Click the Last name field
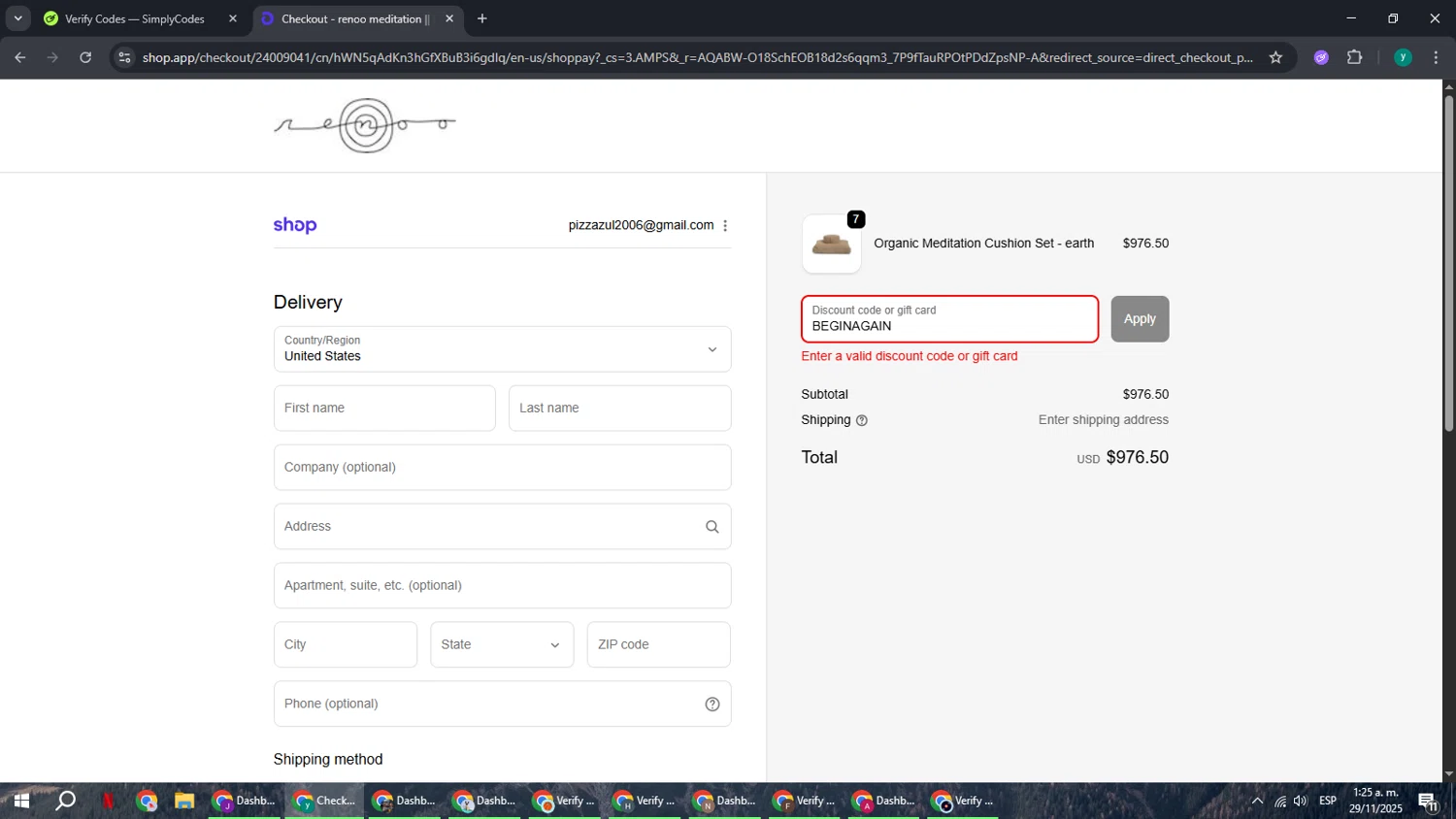 [619, 409]
